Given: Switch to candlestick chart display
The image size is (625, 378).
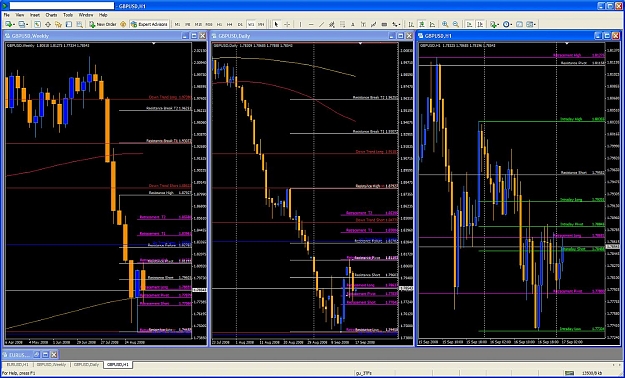Looking at the screenshot, I should click(421, 24).
